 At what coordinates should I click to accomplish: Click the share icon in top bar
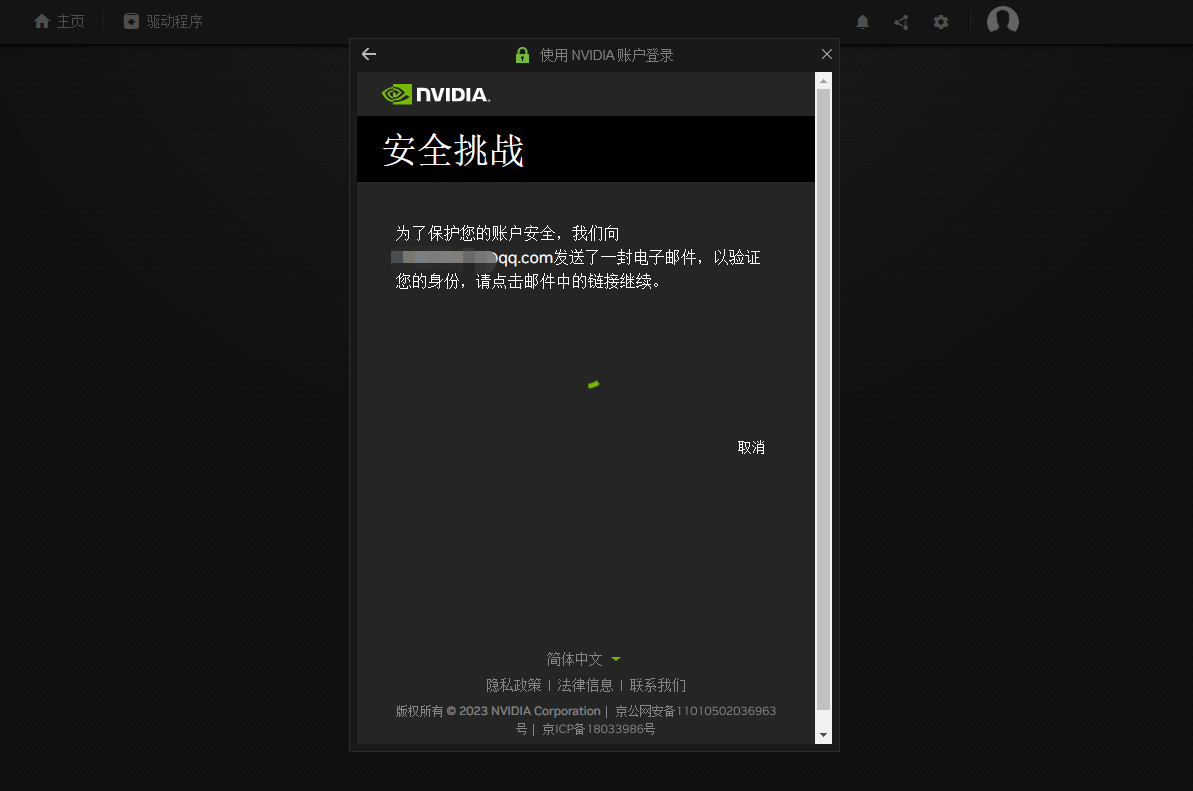pos(900,21)
